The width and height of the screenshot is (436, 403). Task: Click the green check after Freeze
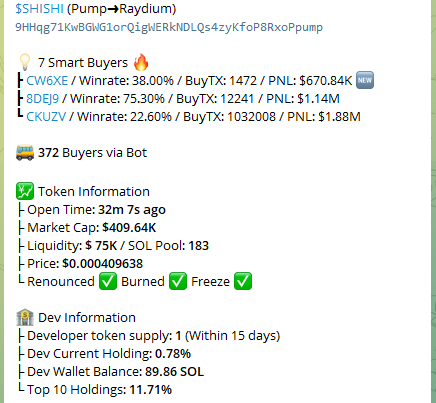[243, 281]
